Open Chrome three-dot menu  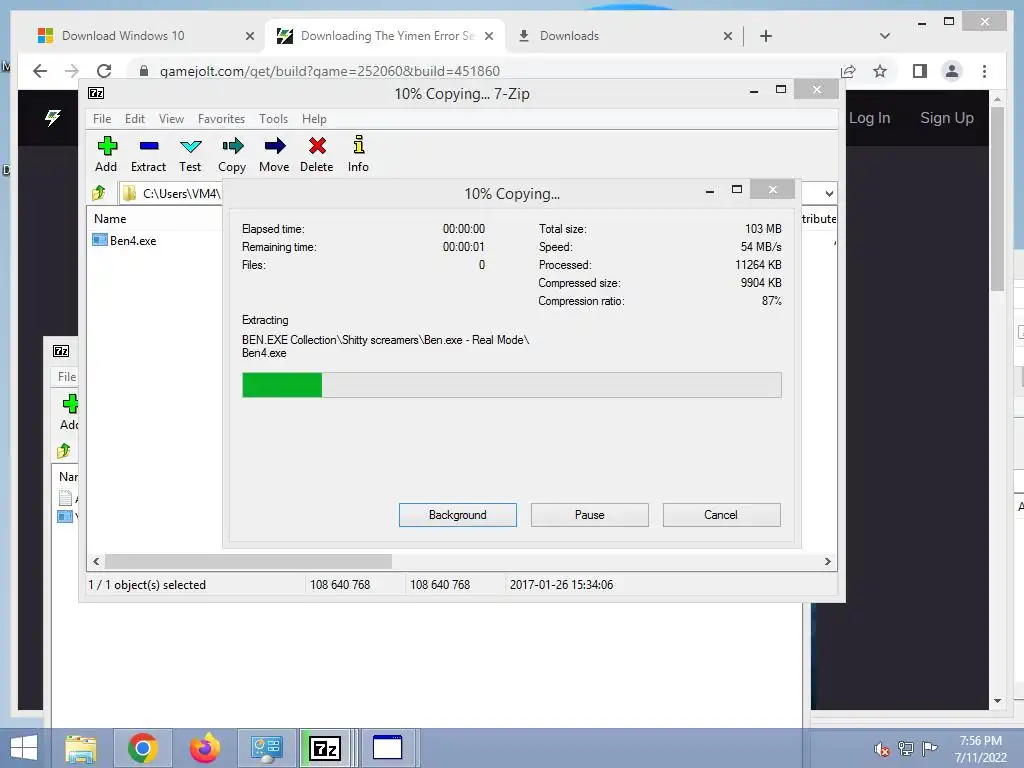(984, 71)
